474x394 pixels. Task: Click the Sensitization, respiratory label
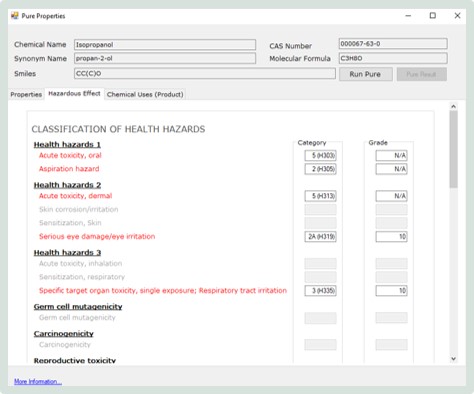pos(82,277)
